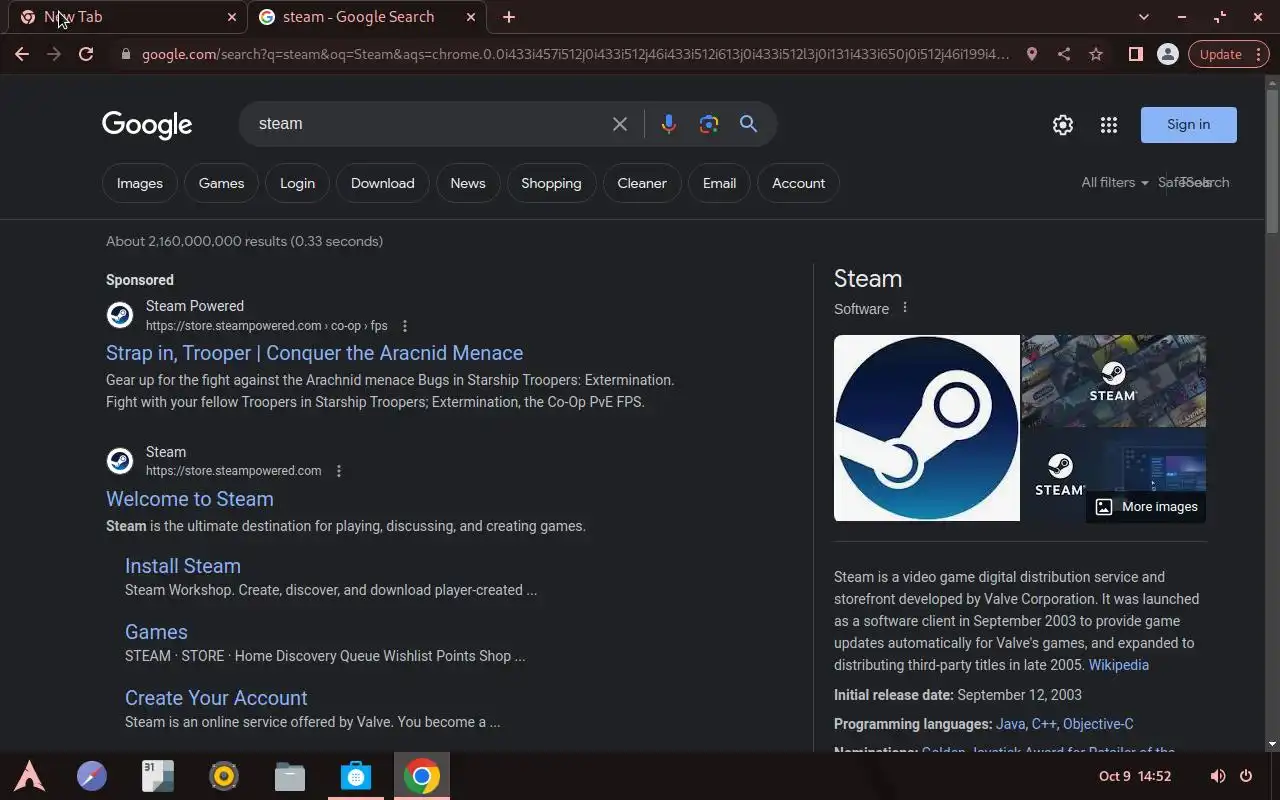The height and width of the screenshot is (800, 1280).
Task: Filter results by Games
Action: pyautogui.click(x=221, y=183)
